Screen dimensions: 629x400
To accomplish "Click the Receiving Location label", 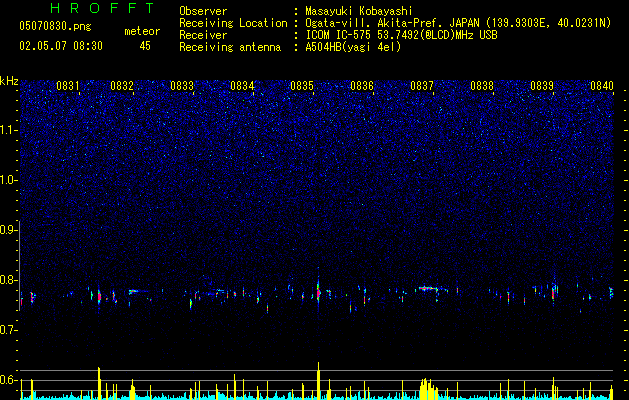I will 233,23.
